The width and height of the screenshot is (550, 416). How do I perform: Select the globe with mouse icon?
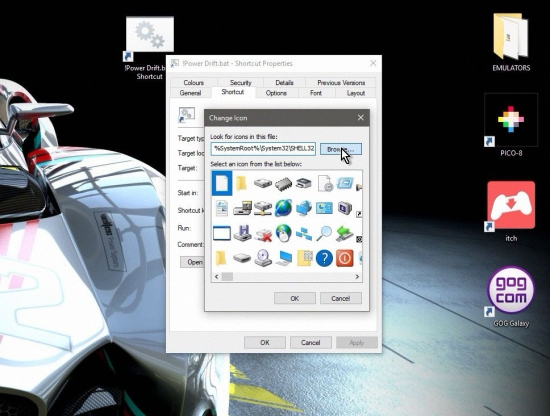[x=283, y=233]
